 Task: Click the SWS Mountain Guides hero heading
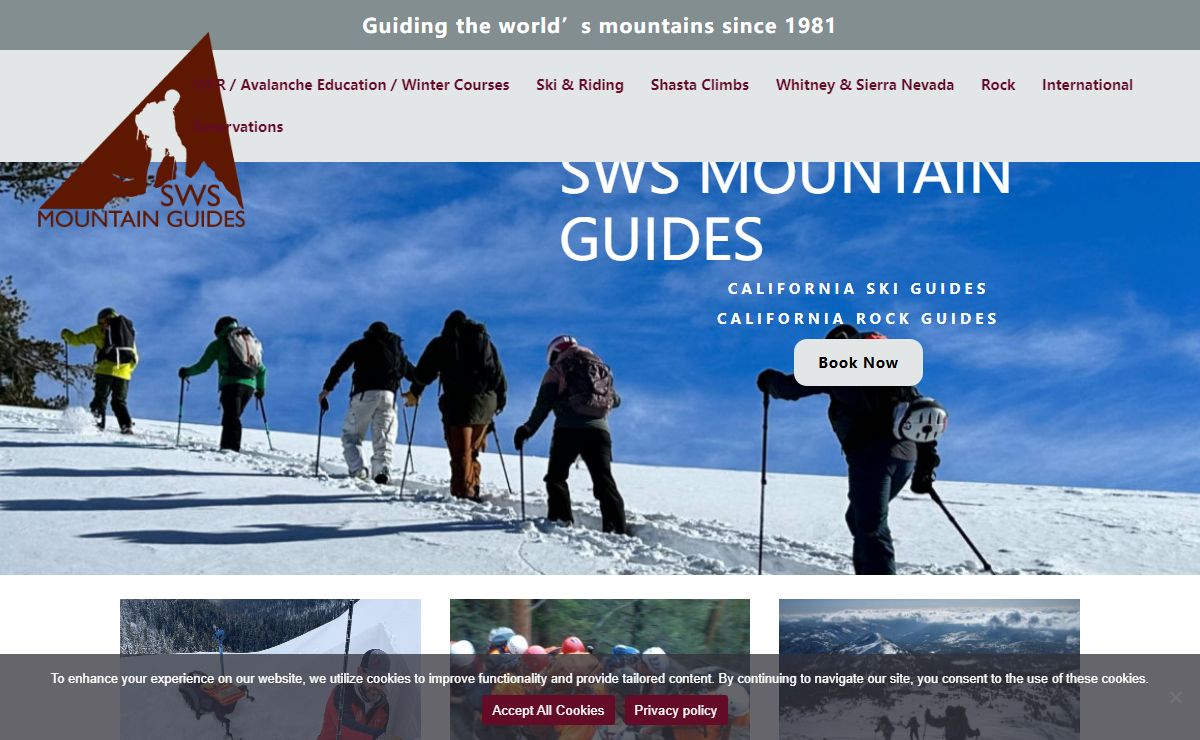coord(785,208)
